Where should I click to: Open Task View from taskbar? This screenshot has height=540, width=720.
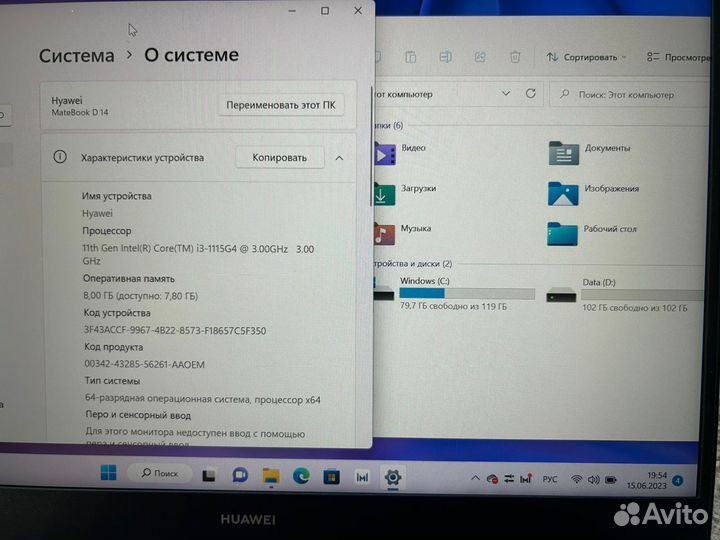(x=209, y=476)
